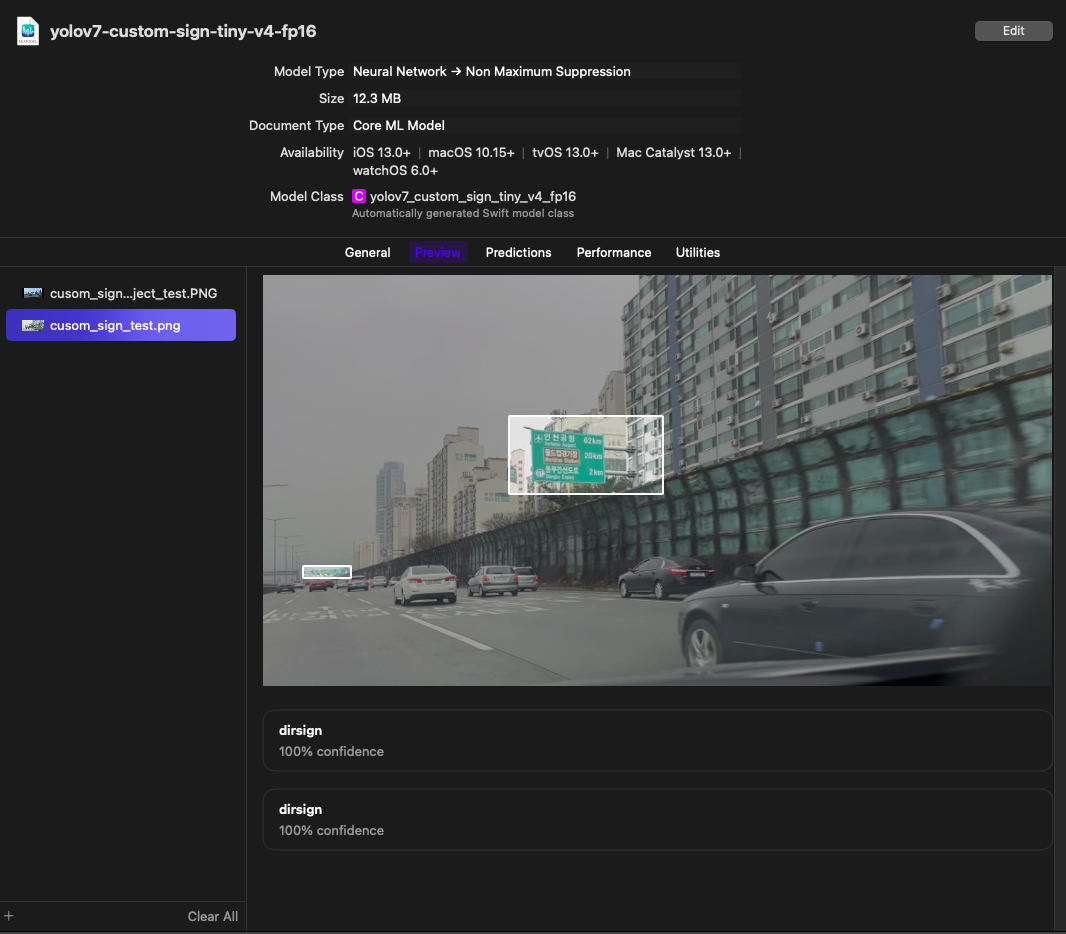Click the model title yolov7-custom-sign-tiny-v4-fp16

[x=183, y=31]
